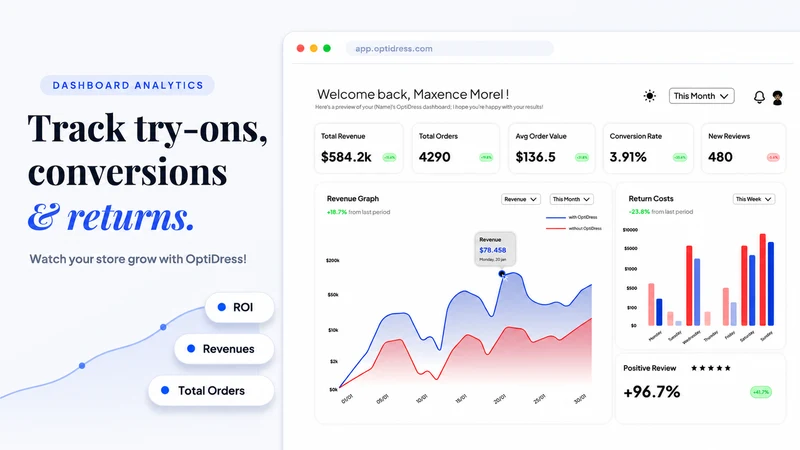Click the blue data point marker on revenue graph

coord(502,274)
